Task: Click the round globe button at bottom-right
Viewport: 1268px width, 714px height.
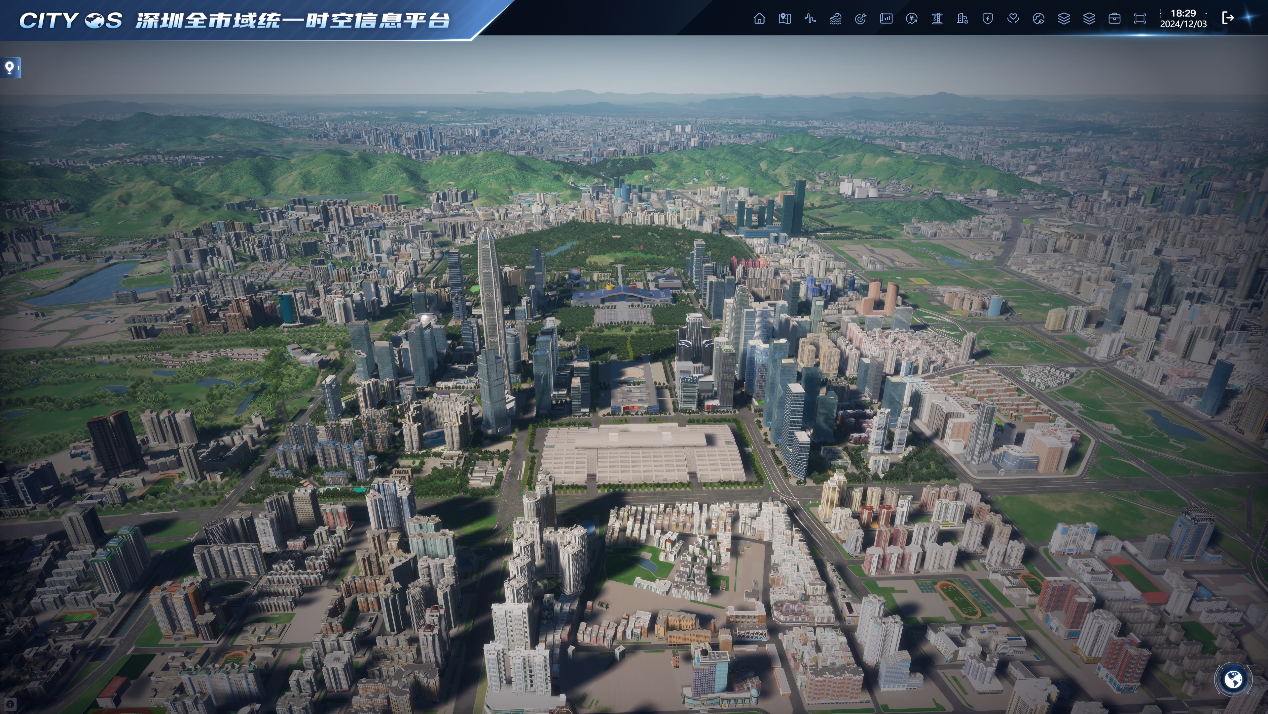Action: pos(1234,680)
